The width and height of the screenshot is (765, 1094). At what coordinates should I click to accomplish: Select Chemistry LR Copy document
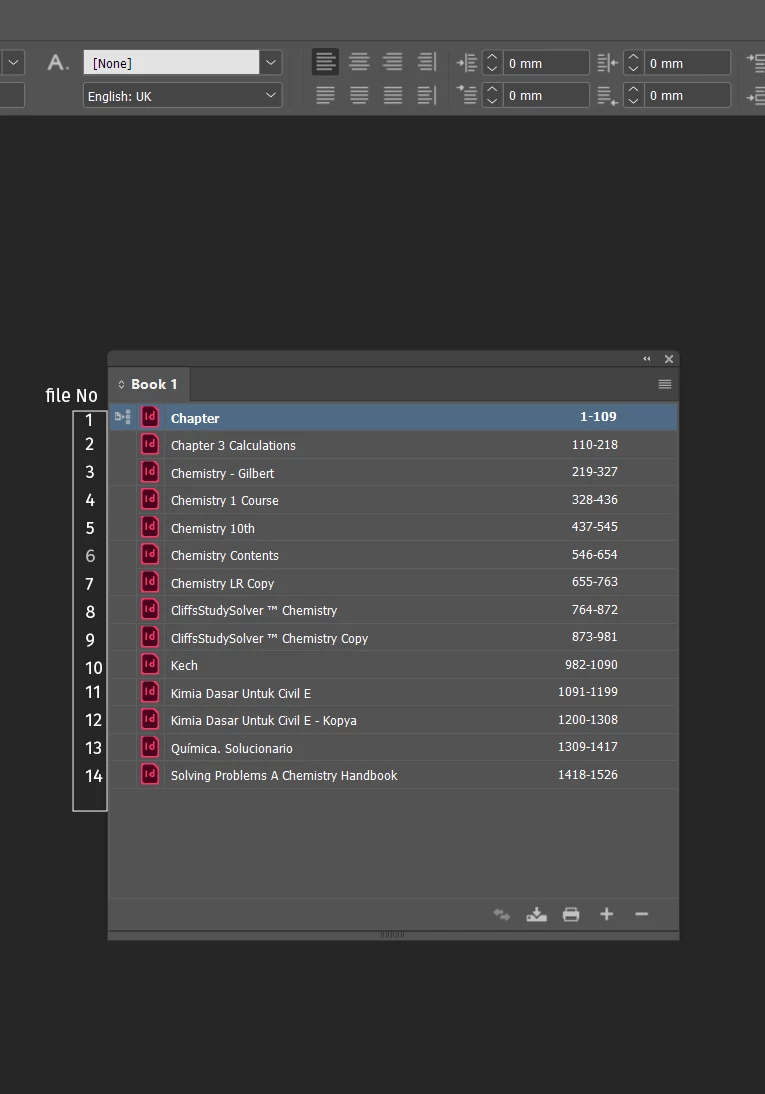(x=393, y=583)
